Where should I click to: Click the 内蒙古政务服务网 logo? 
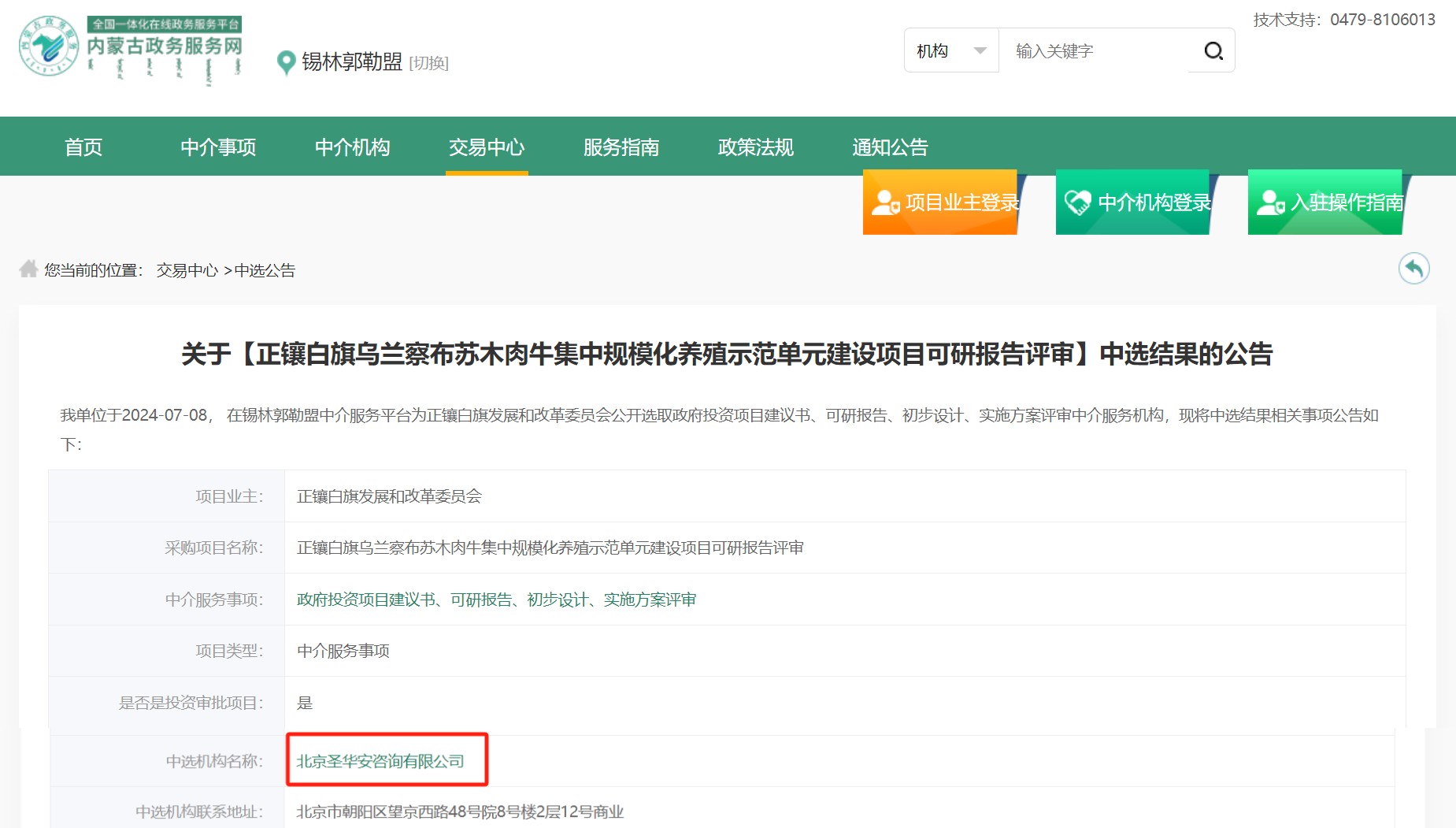[131, 47]
